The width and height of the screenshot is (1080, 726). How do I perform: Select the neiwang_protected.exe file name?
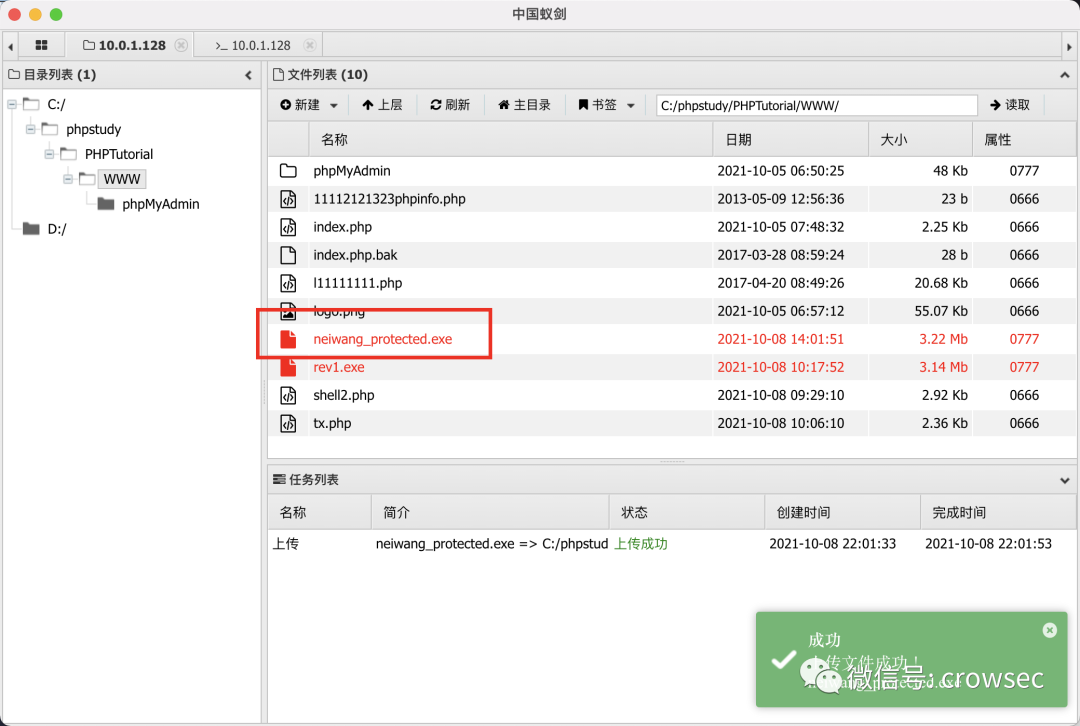383,339
